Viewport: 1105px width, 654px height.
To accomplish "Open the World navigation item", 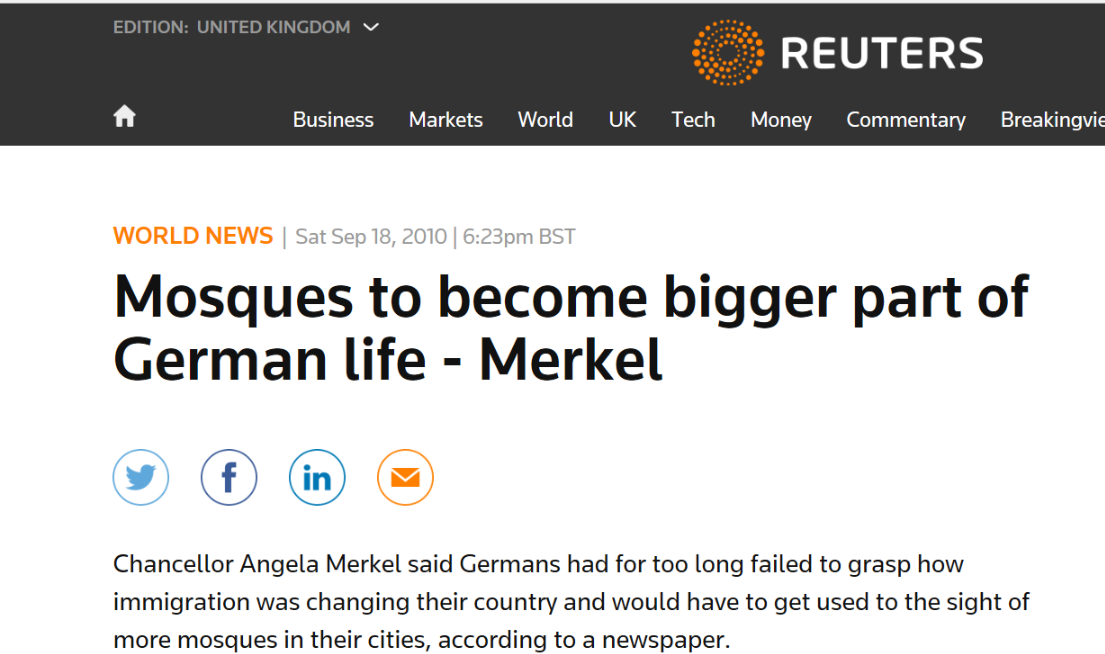I will pos(545,120).
